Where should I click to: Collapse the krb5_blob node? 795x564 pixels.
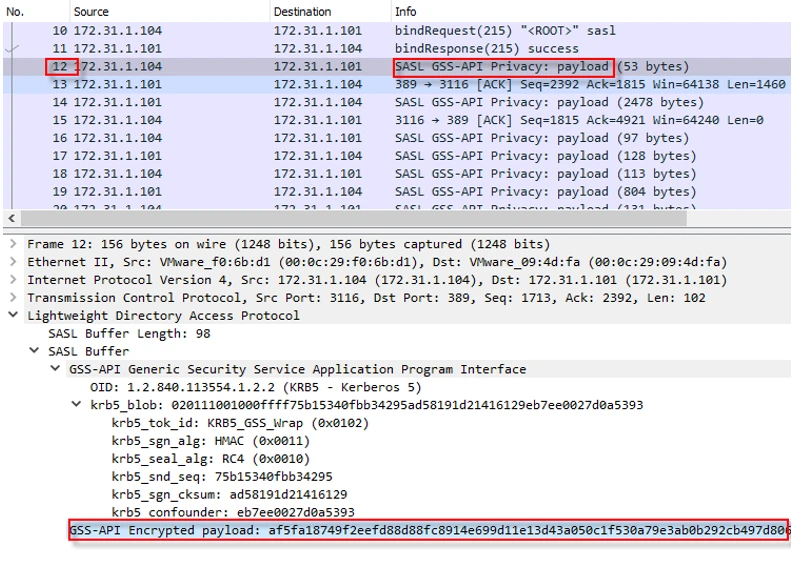coord(77,405)
